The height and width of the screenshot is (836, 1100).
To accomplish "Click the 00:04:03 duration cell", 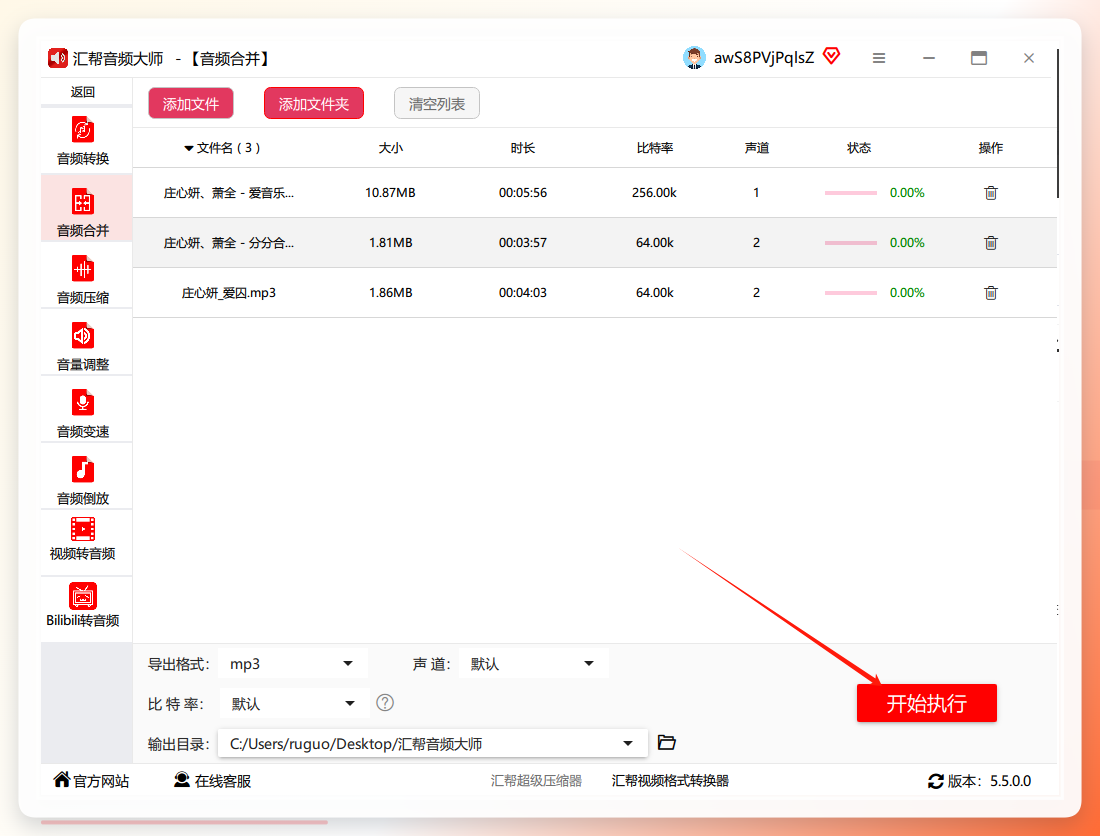I will pos(523,292).
